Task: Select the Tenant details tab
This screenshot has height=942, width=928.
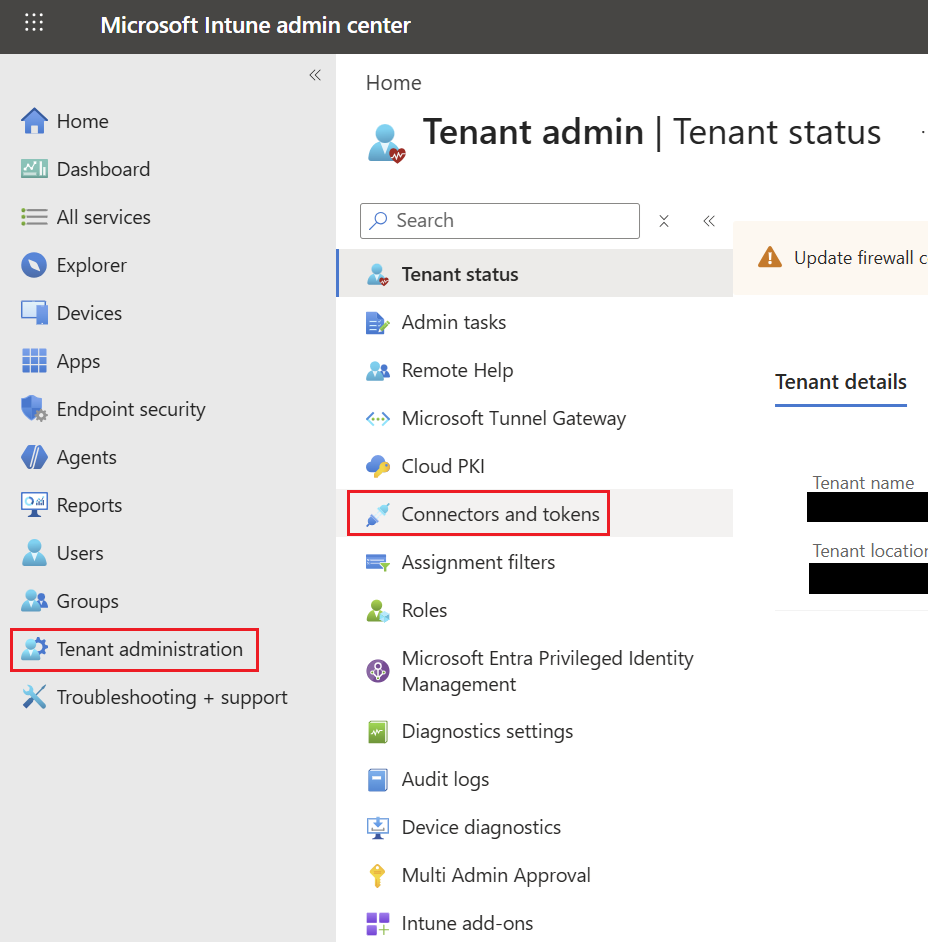Action: [x=840, y=382]
